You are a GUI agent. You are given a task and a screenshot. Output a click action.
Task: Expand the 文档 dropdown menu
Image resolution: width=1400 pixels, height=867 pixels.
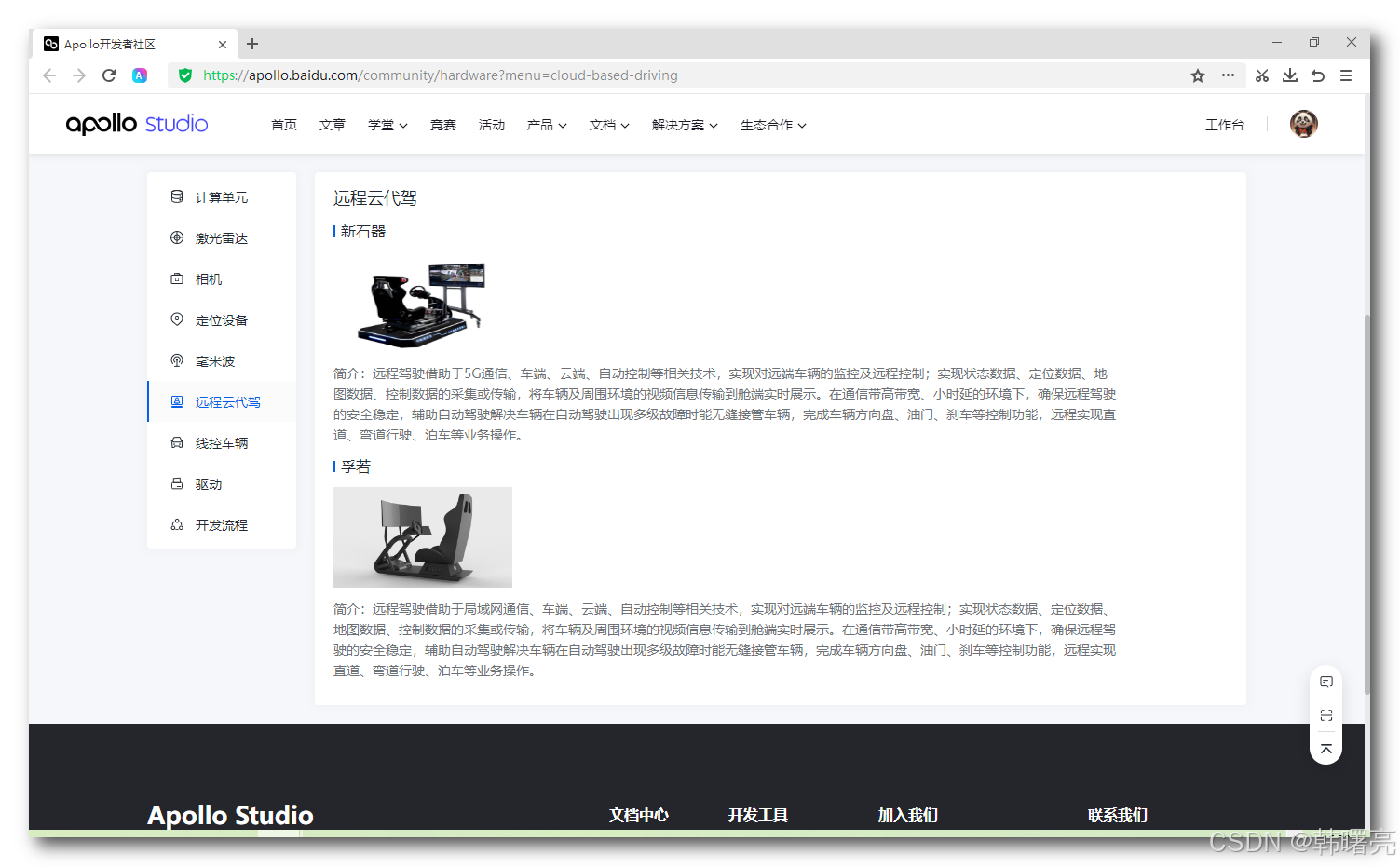click(x=609, y=125)
